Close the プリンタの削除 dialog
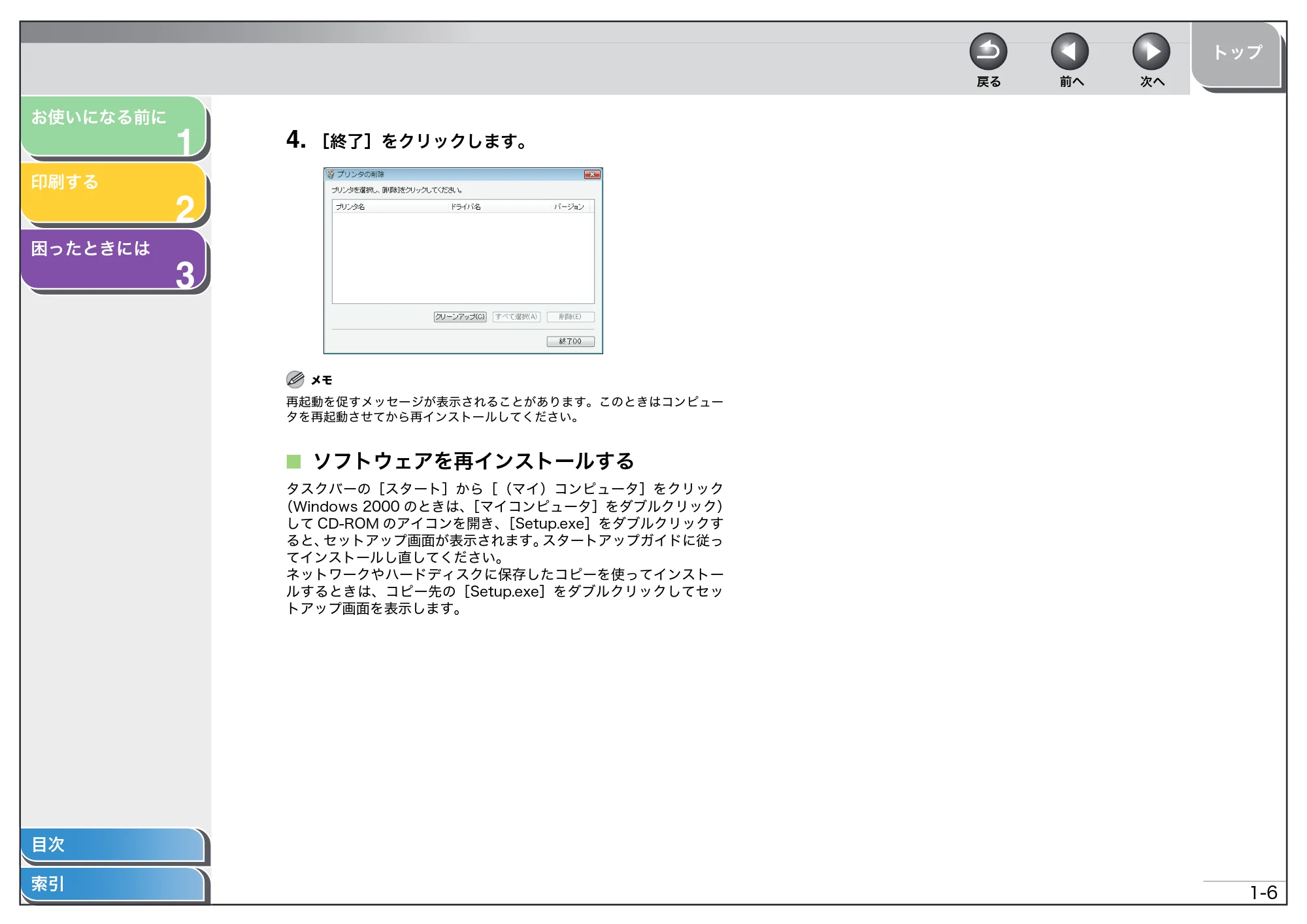 (592, 174)
